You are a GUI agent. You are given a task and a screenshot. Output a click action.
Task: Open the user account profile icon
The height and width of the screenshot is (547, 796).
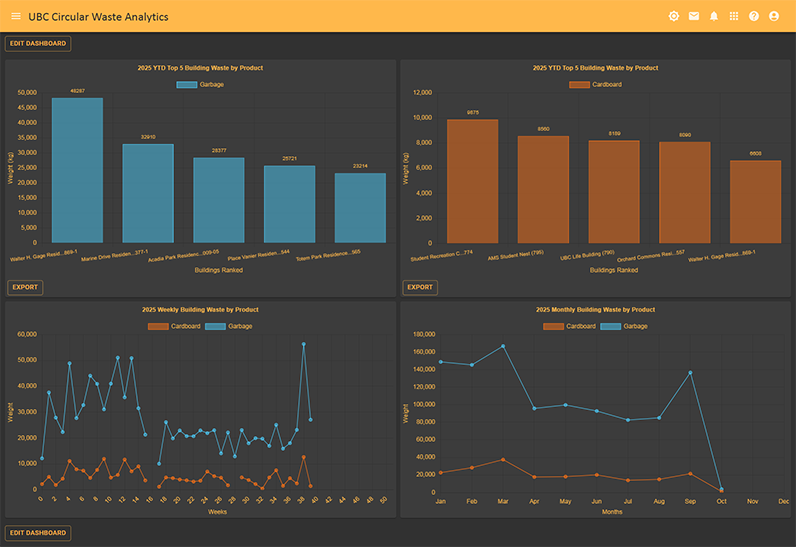[774, 17]
